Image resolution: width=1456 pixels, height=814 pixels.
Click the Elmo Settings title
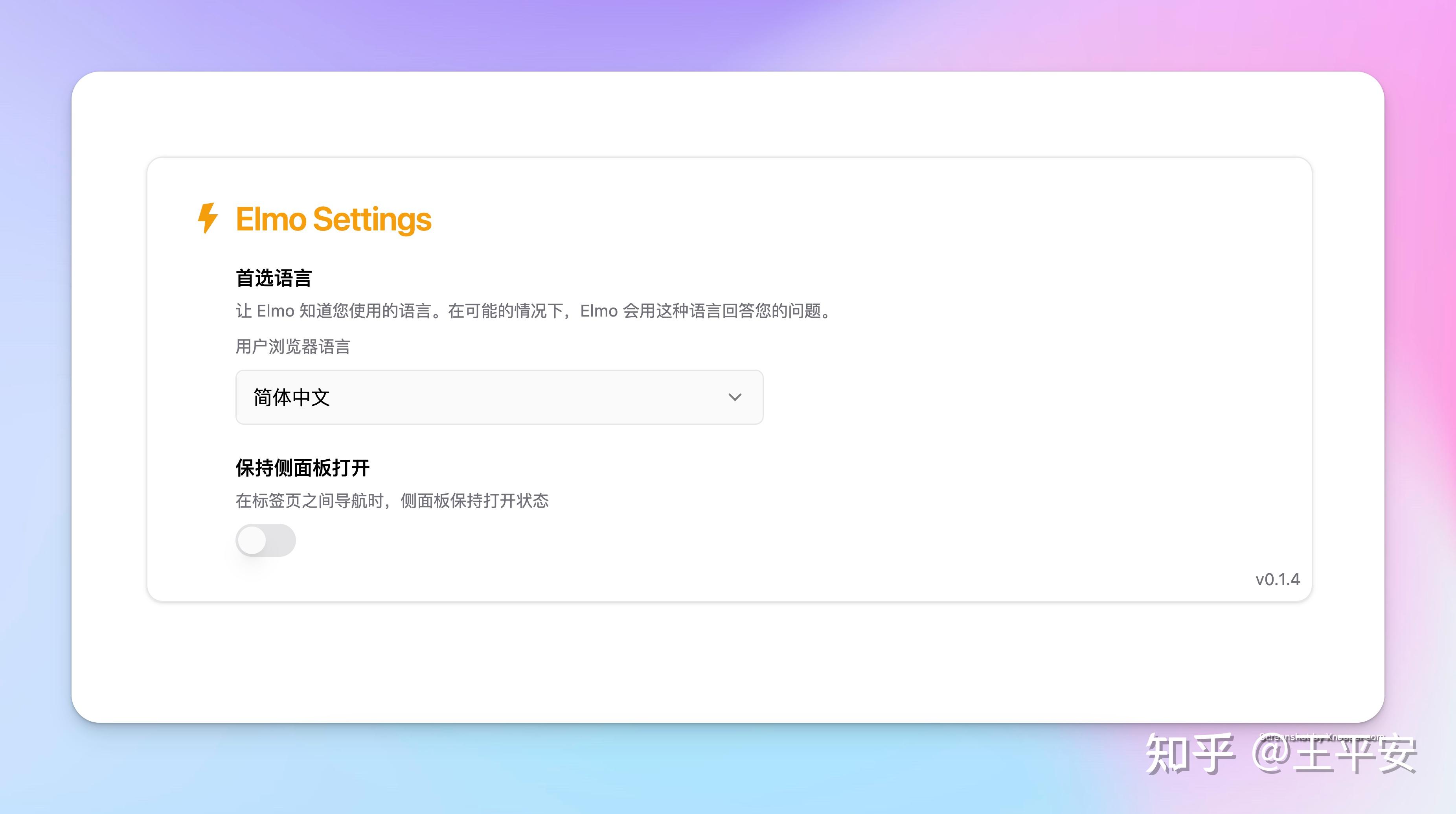point(333,219)
